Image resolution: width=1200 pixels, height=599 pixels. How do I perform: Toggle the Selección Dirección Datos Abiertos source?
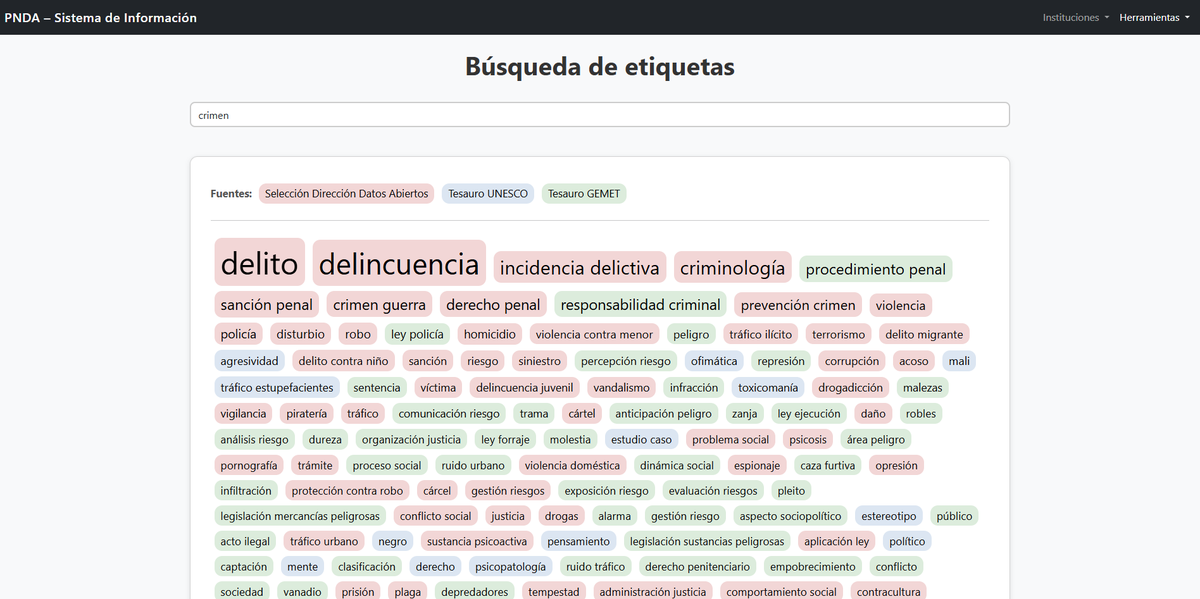346,194
